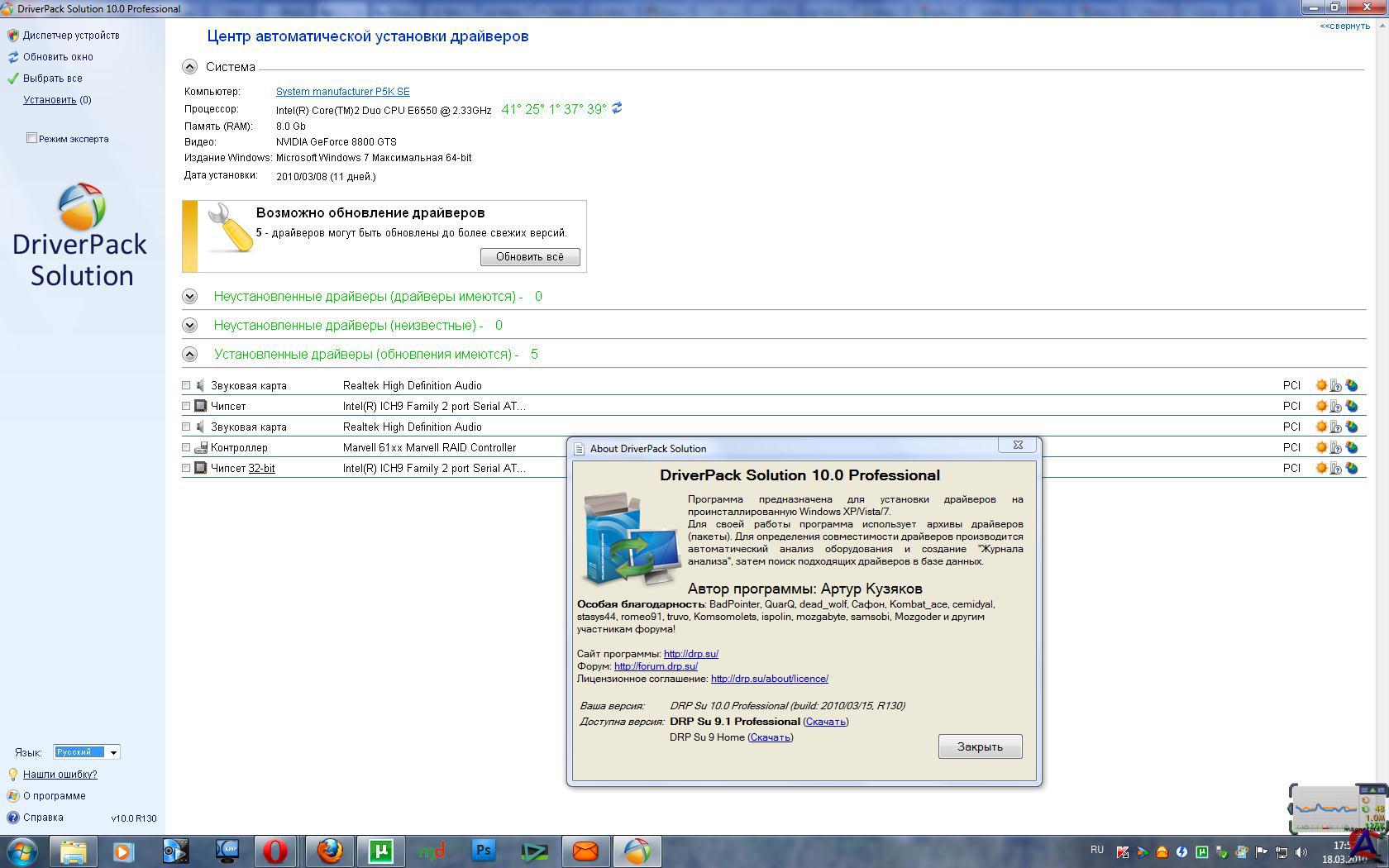Click the Kaspersky icon in system tray
The image size is (1389, 868).
point(1122,851)
